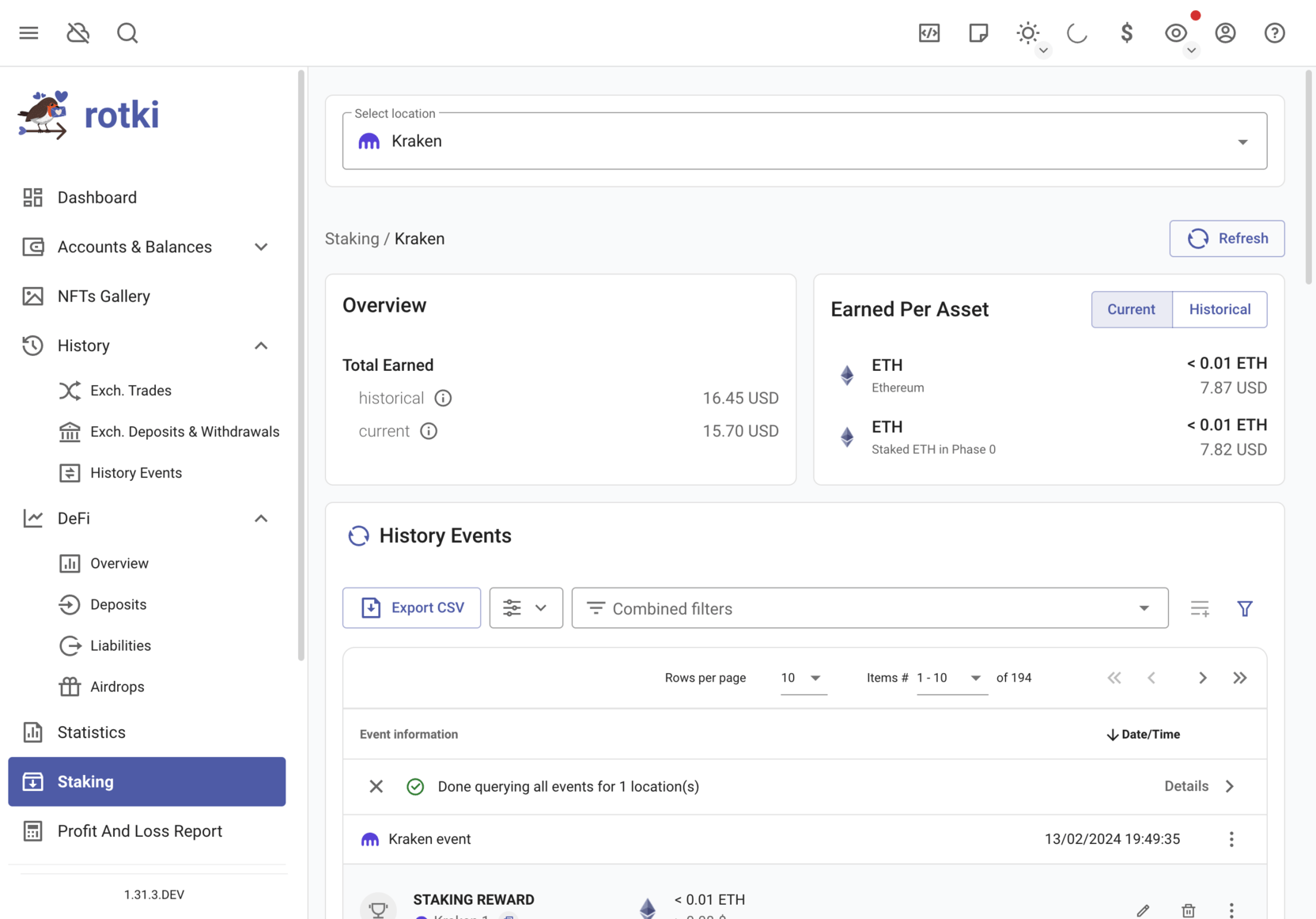Open Items 1 - 10 range dropdown

[x=951, y=678]
